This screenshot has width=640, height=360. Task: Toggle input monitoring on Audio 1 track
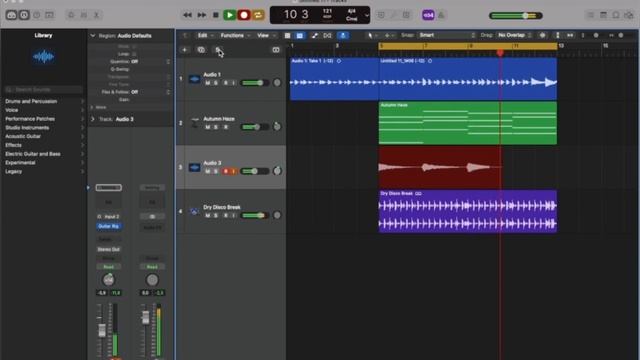(x=234, y=83)
